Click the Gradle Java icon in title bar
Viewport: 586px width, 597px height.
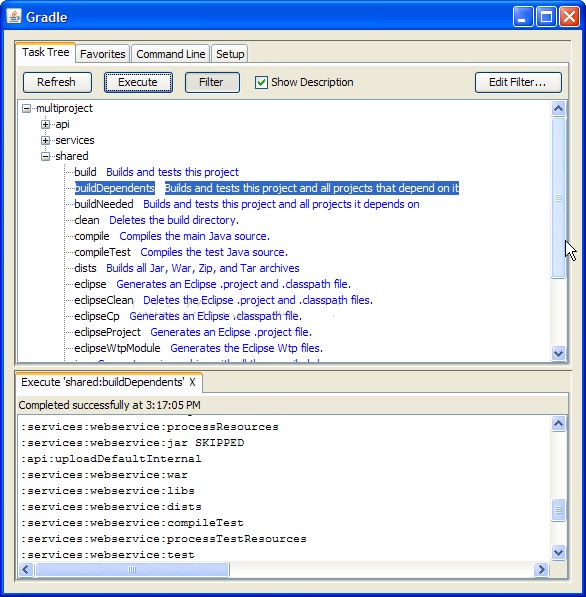(14, 17)
